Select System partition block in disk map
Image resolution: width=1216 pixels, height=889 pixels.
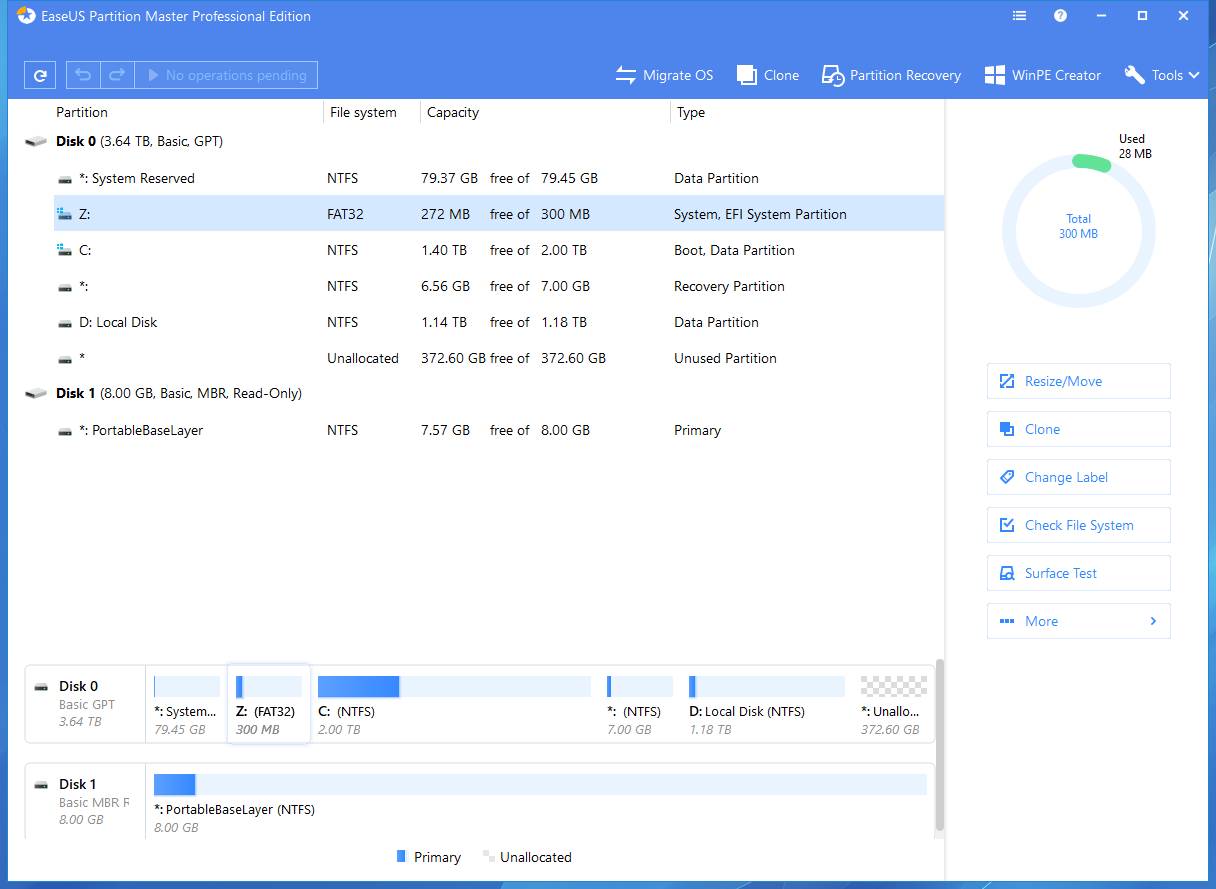[187, 704]
